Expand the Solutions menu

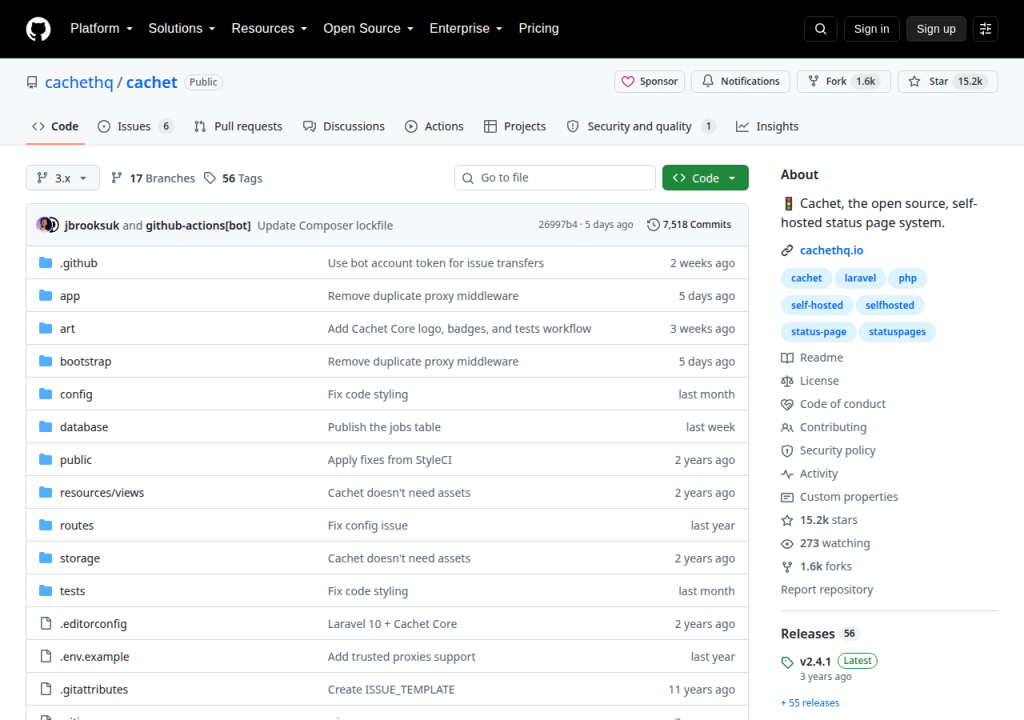tap(182, 29)
